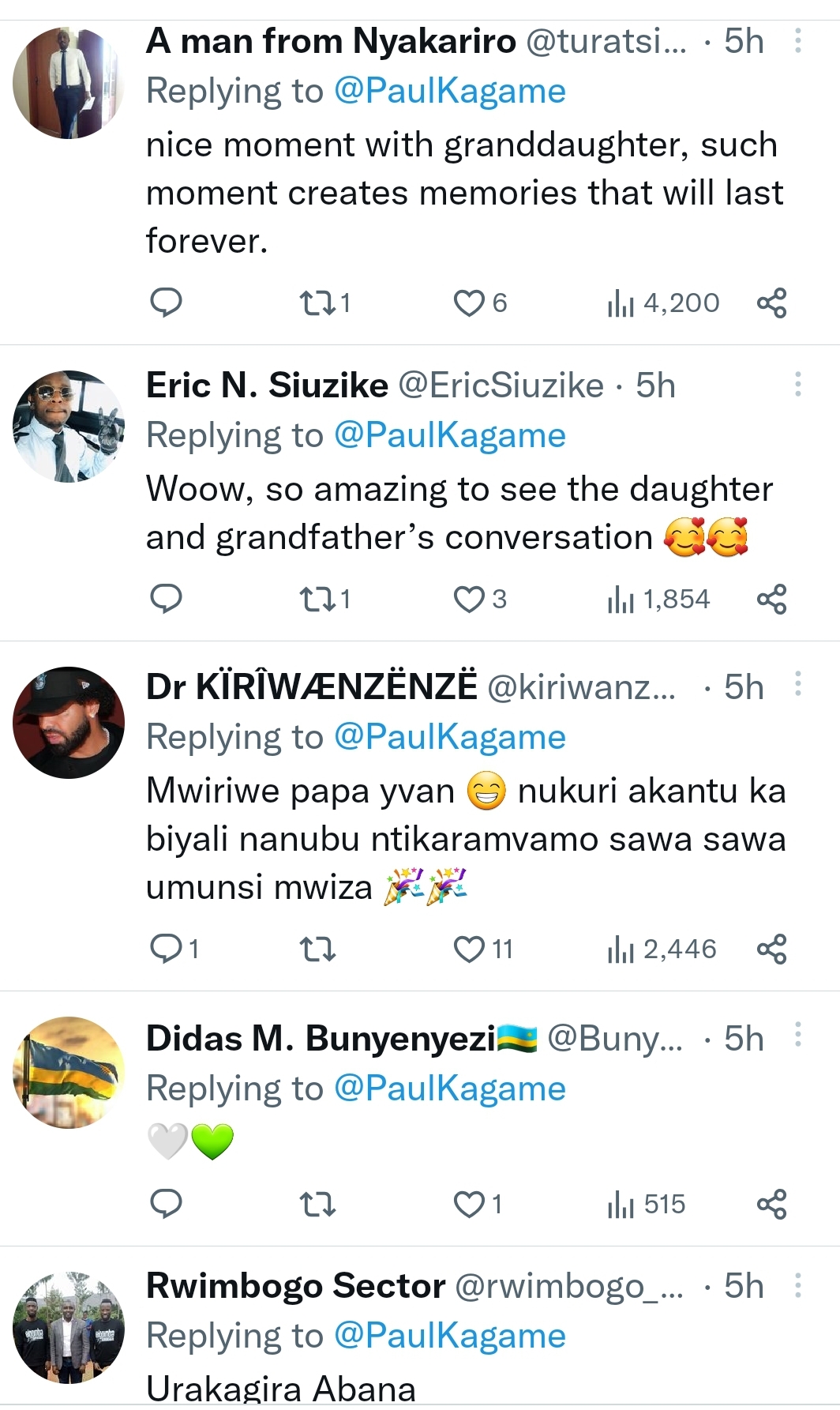
Task: View the 2,446 views analytics icon
Action: coord(621,949)
